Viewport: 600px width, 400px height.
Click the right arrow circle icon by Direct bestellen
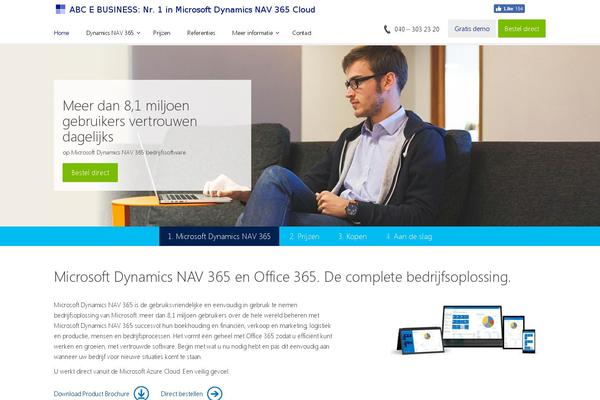215,393
